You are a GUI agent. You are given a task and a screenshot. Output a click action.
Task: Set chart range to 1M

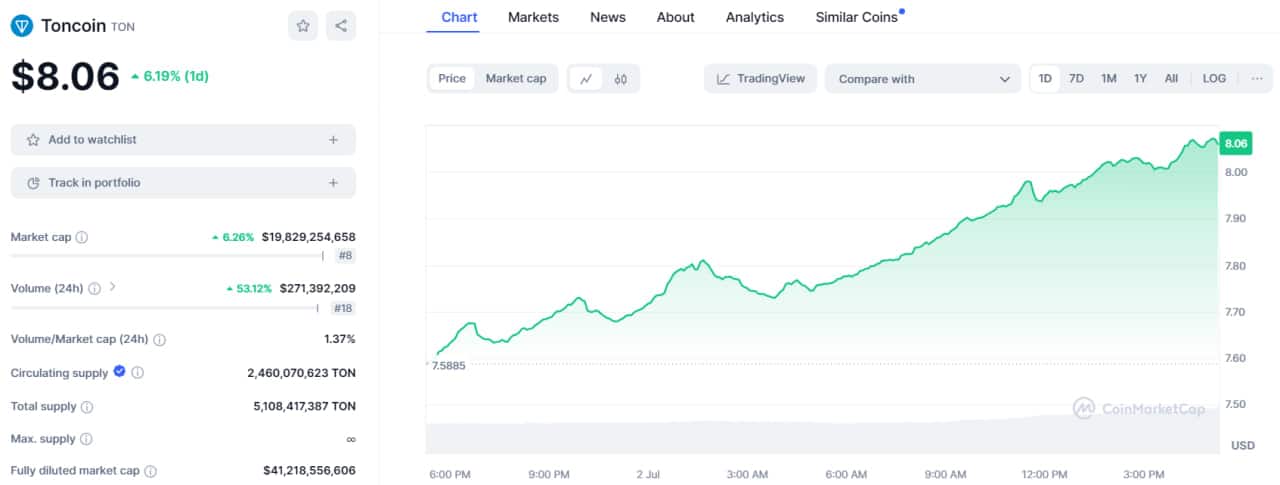1109,78
